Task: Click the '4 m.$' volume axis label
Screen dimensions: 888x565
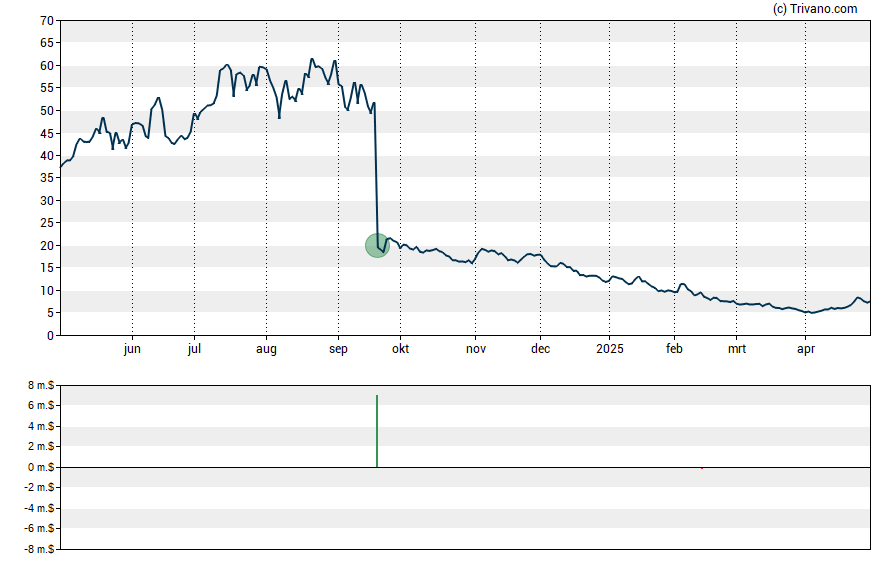Action: pos(41,426)
